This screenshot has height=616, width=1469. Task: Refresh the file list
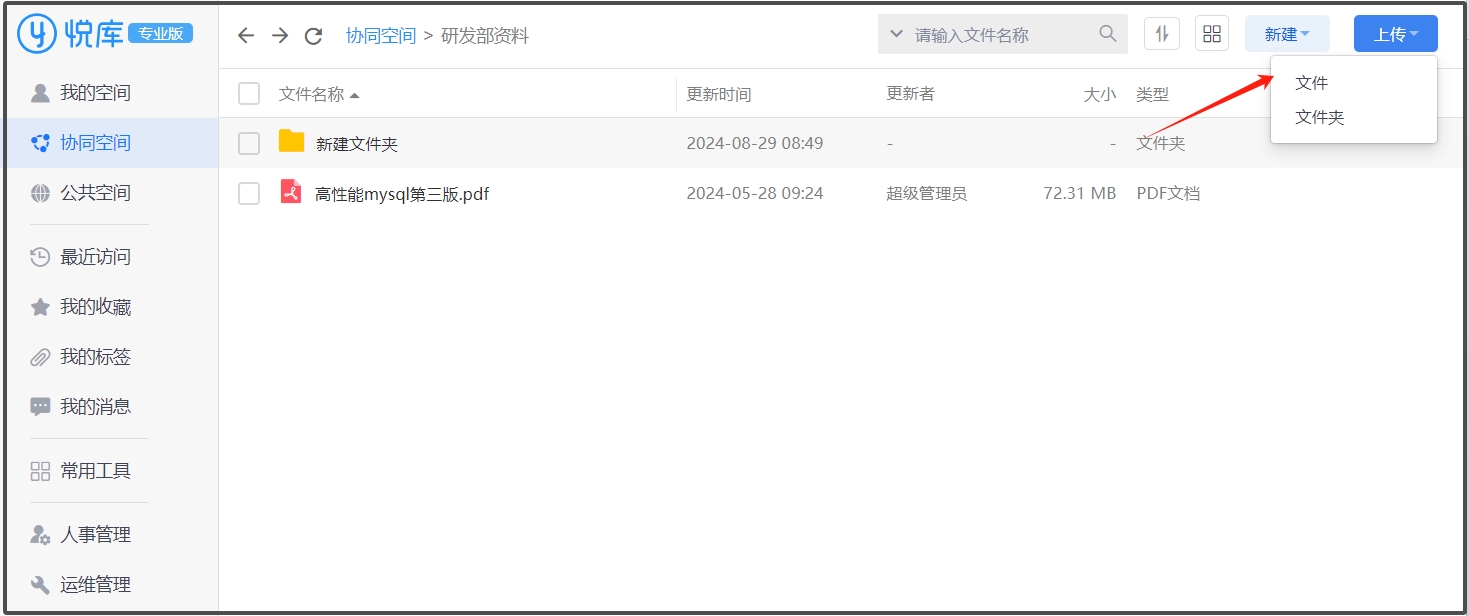tap(313, 36)
